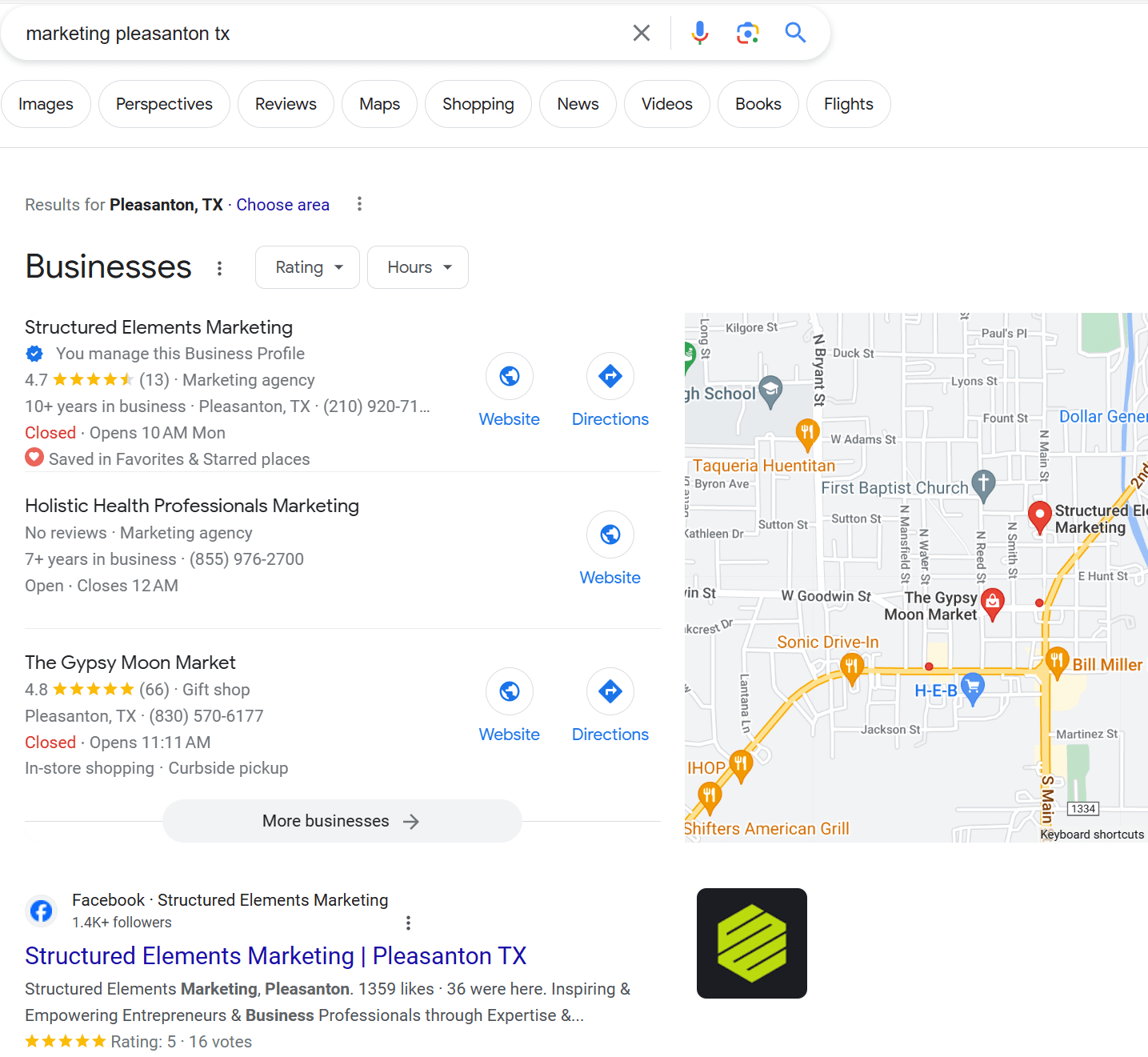Click the '1.4K+ followers' text

pos(122,923)
